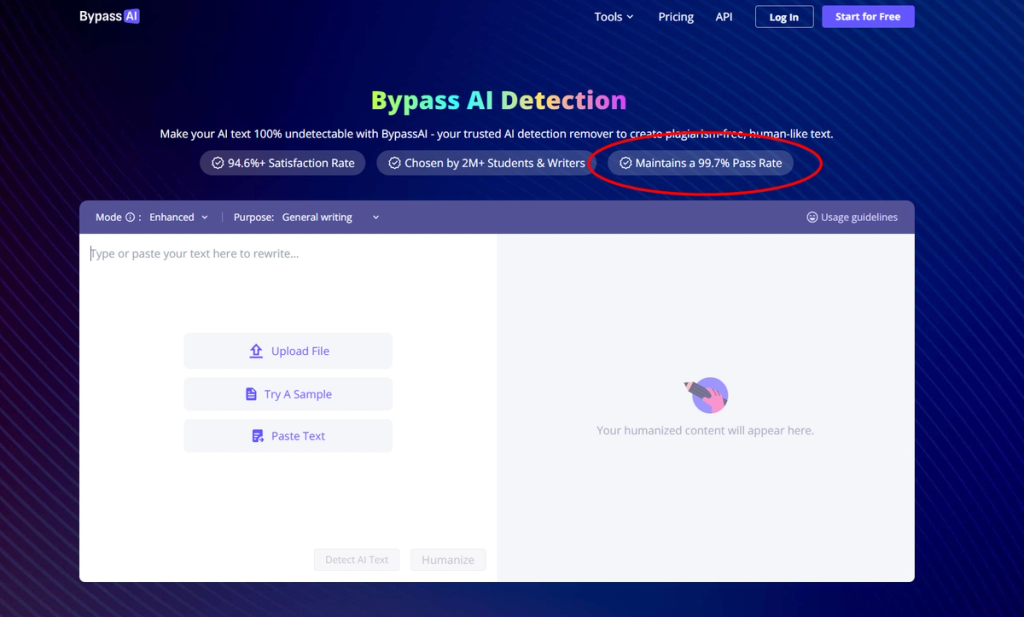Click the Upload File button
Screen dimensions: 1024x617
click(288, 351)
